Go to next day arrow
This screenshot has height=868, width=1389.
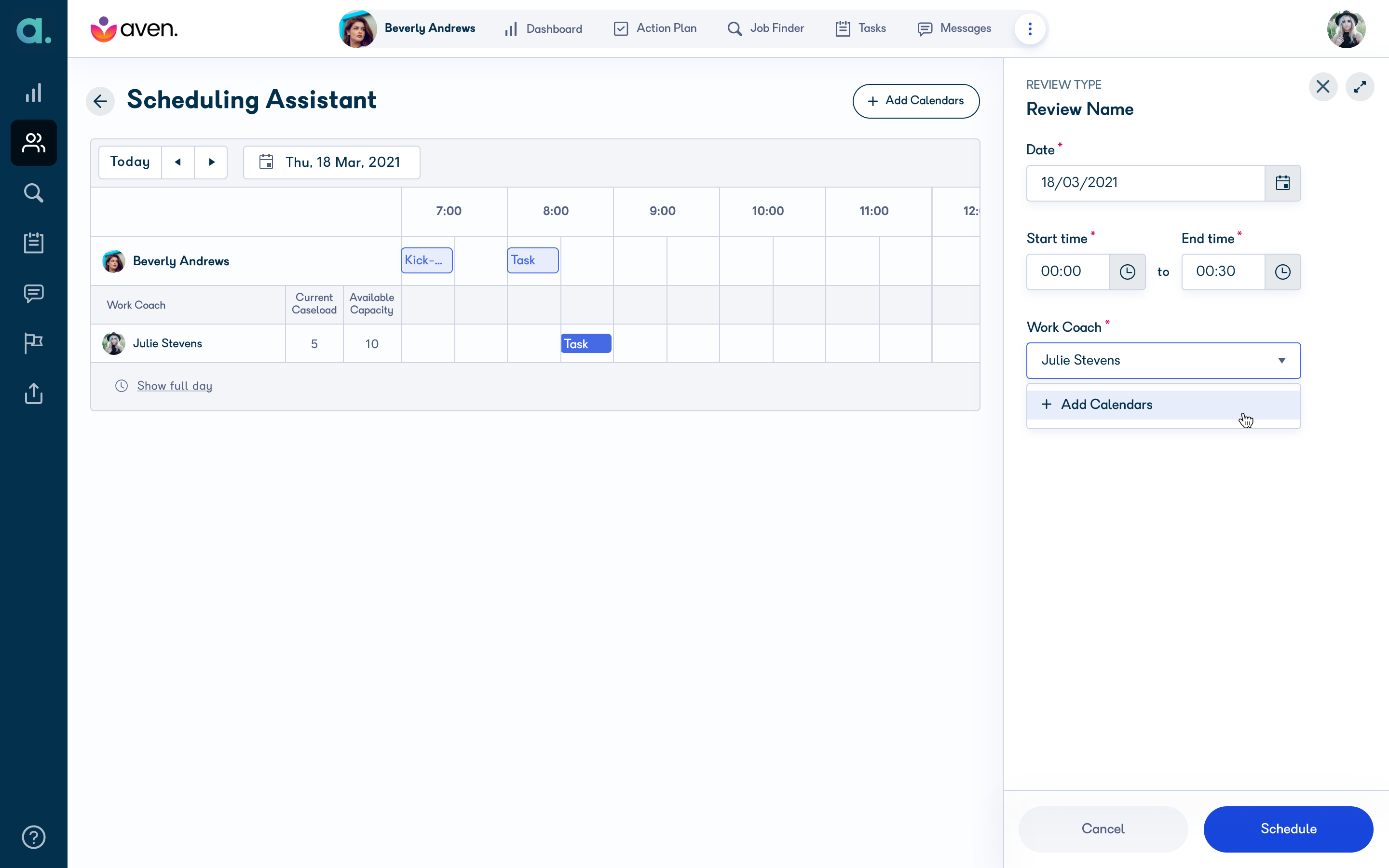point(211,163)
